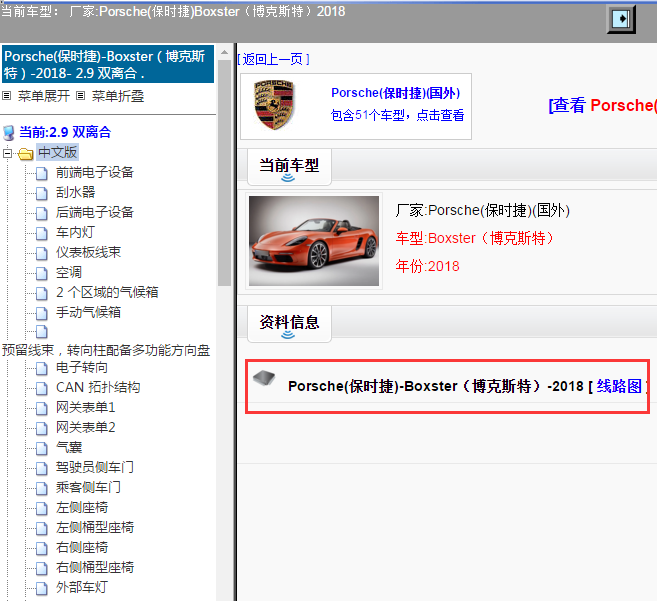Click page icon next to 前端电子设备

pos(41,173)
